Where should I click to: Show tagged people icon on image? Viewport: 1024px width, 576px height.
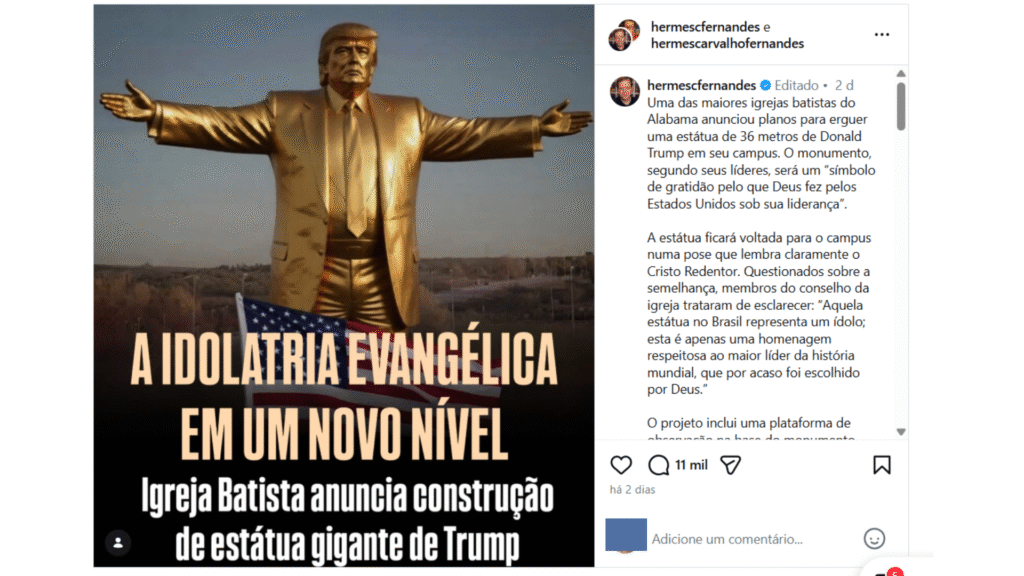point(118,542)
